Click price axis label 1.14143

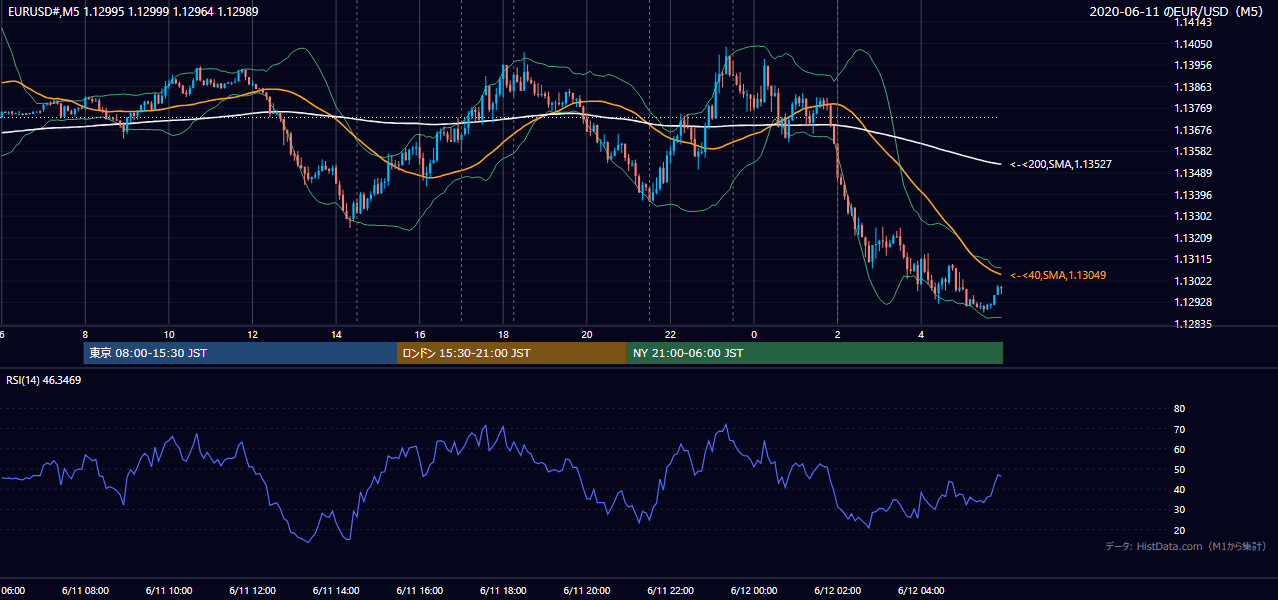tap(1192, 22)
